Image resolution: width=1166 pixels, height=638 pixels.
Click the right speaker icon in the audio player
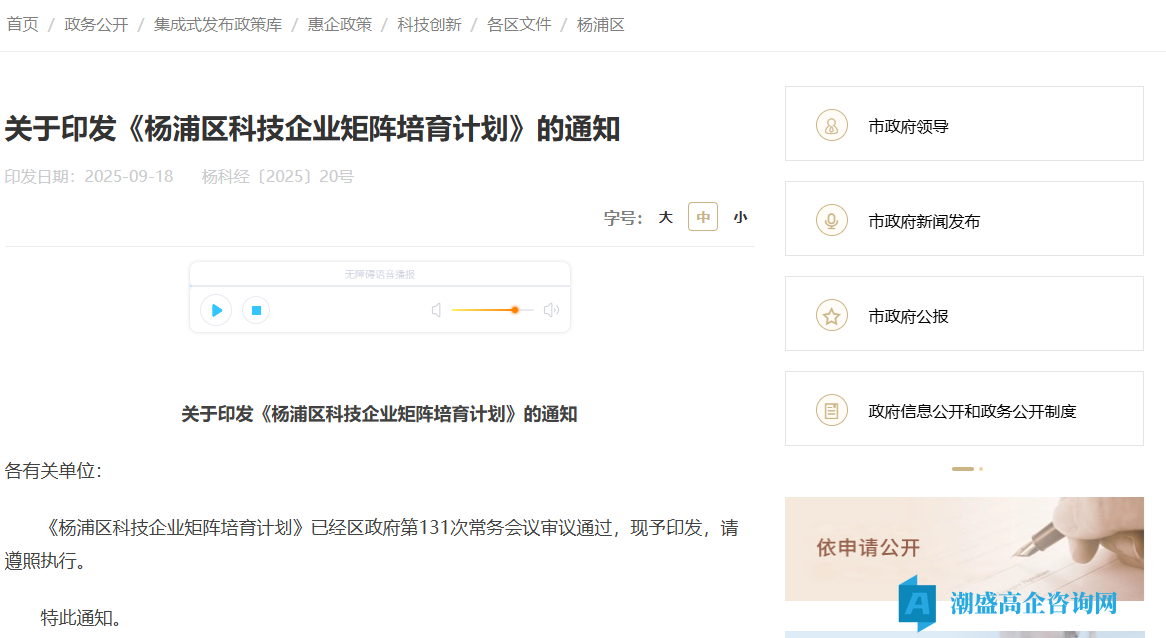tap(551, 310)
